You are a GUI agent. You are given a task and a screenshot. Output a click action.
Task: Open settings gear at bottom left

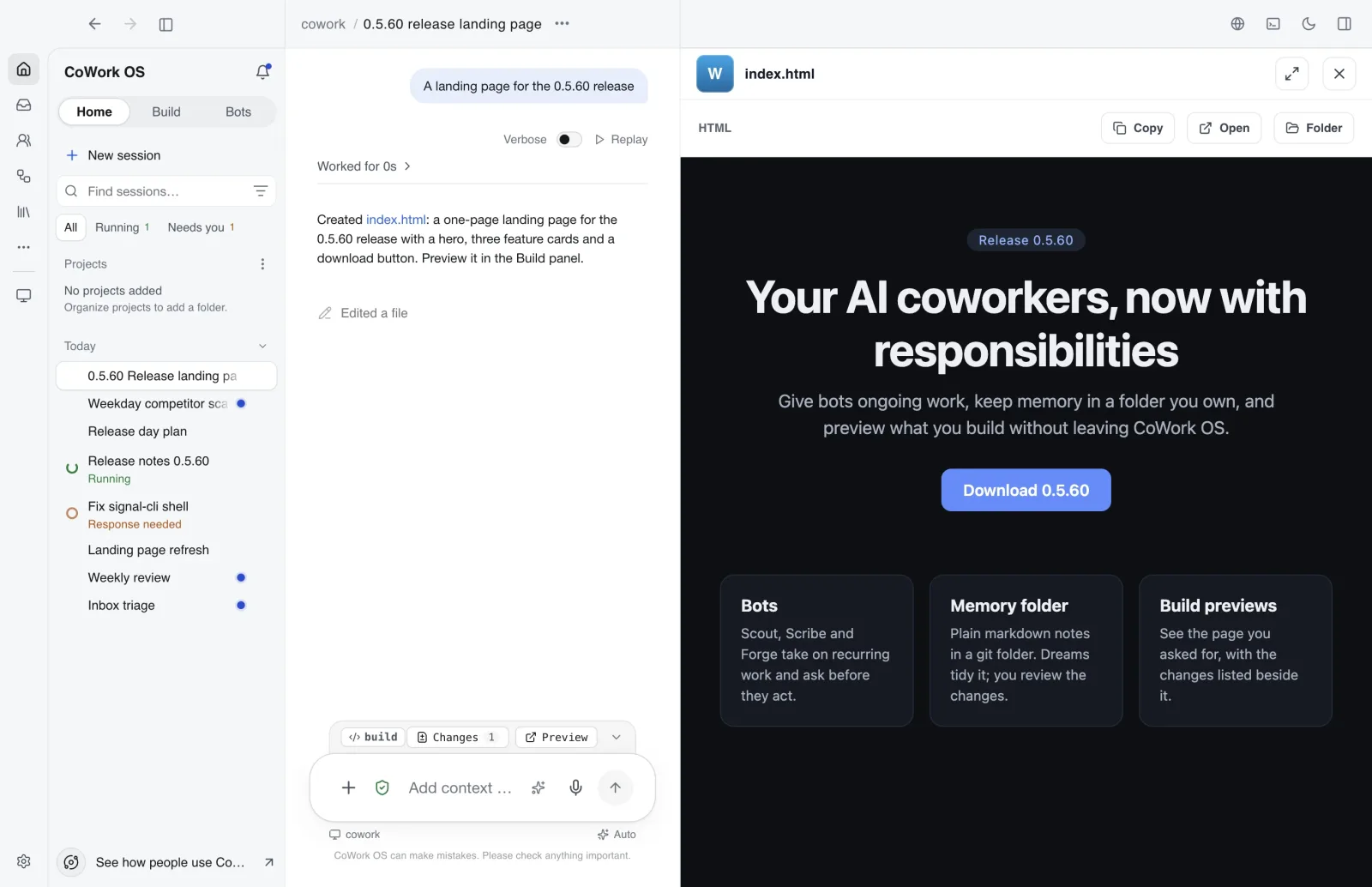pyautogui.click(x=24, y=861)
